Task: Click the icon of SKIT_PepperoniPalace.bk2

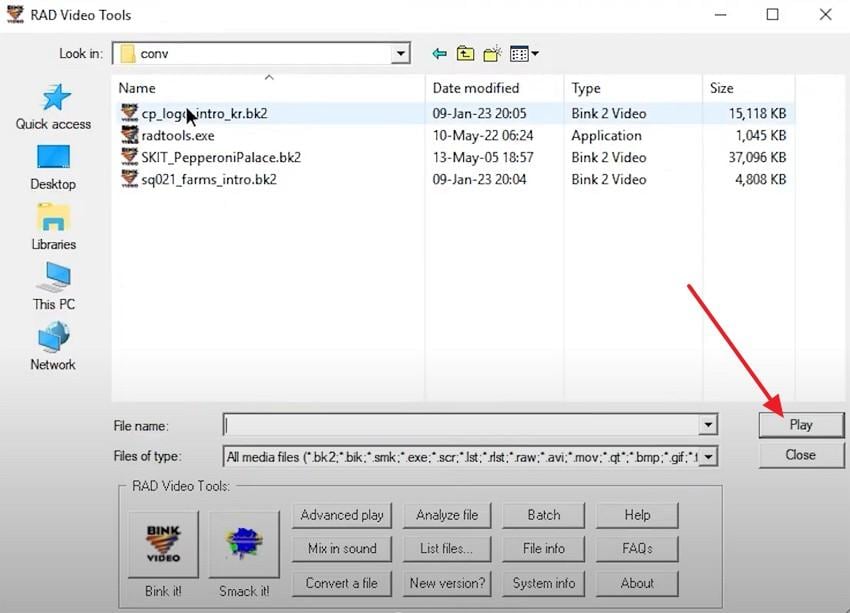Action: [130, 157]
